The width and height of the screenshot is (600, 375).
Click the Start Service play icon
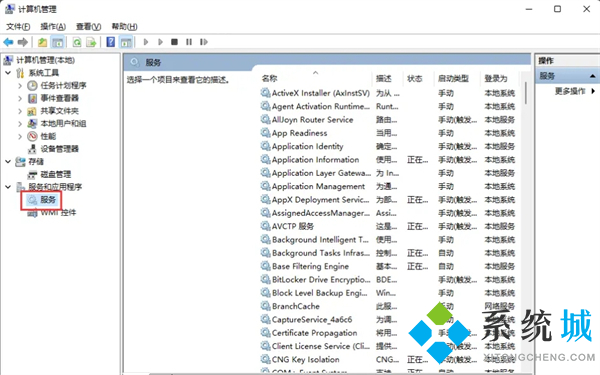coord(146,42)
